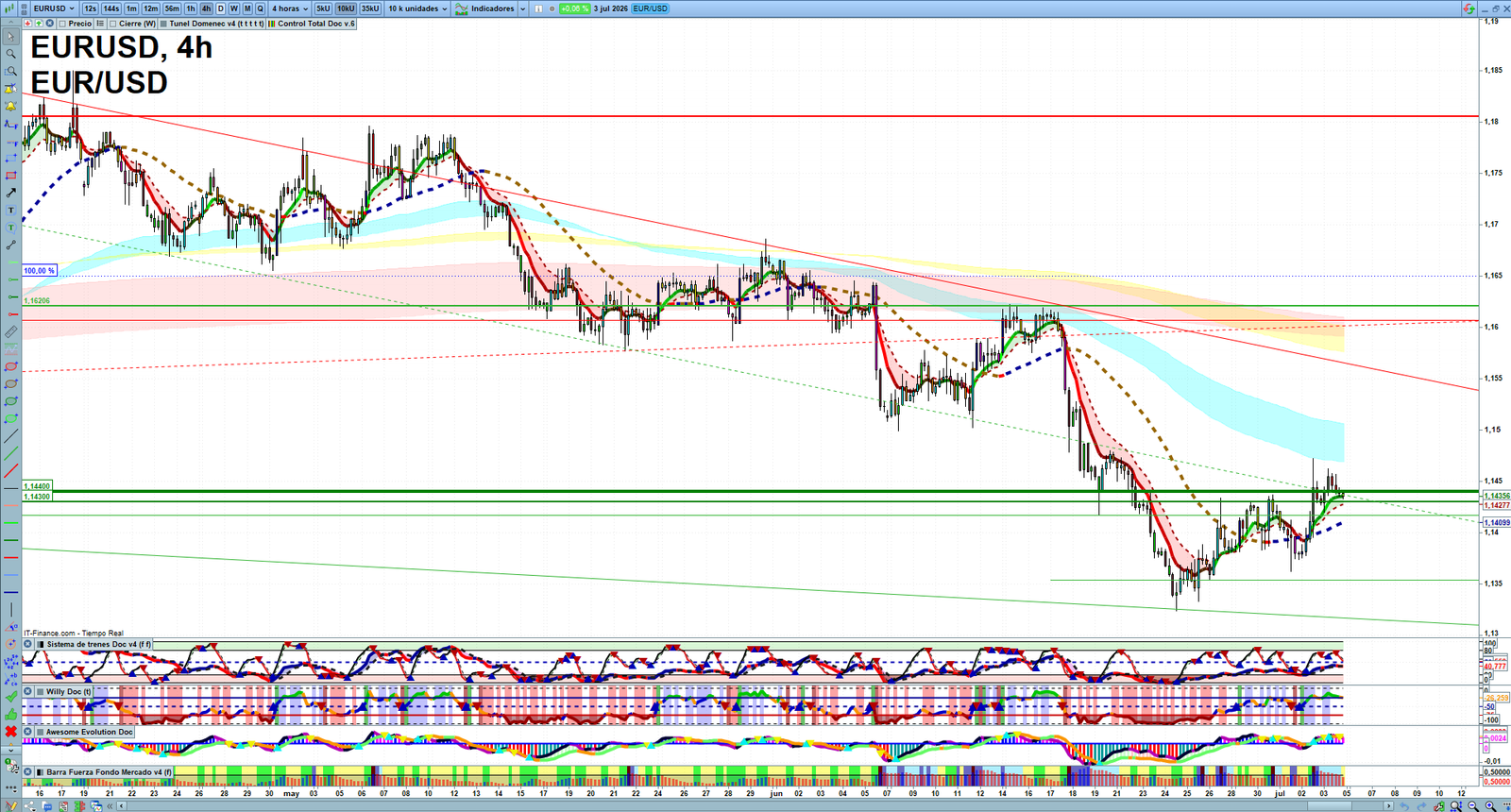
Task: Click the Indicadores button
Action: 484,8
